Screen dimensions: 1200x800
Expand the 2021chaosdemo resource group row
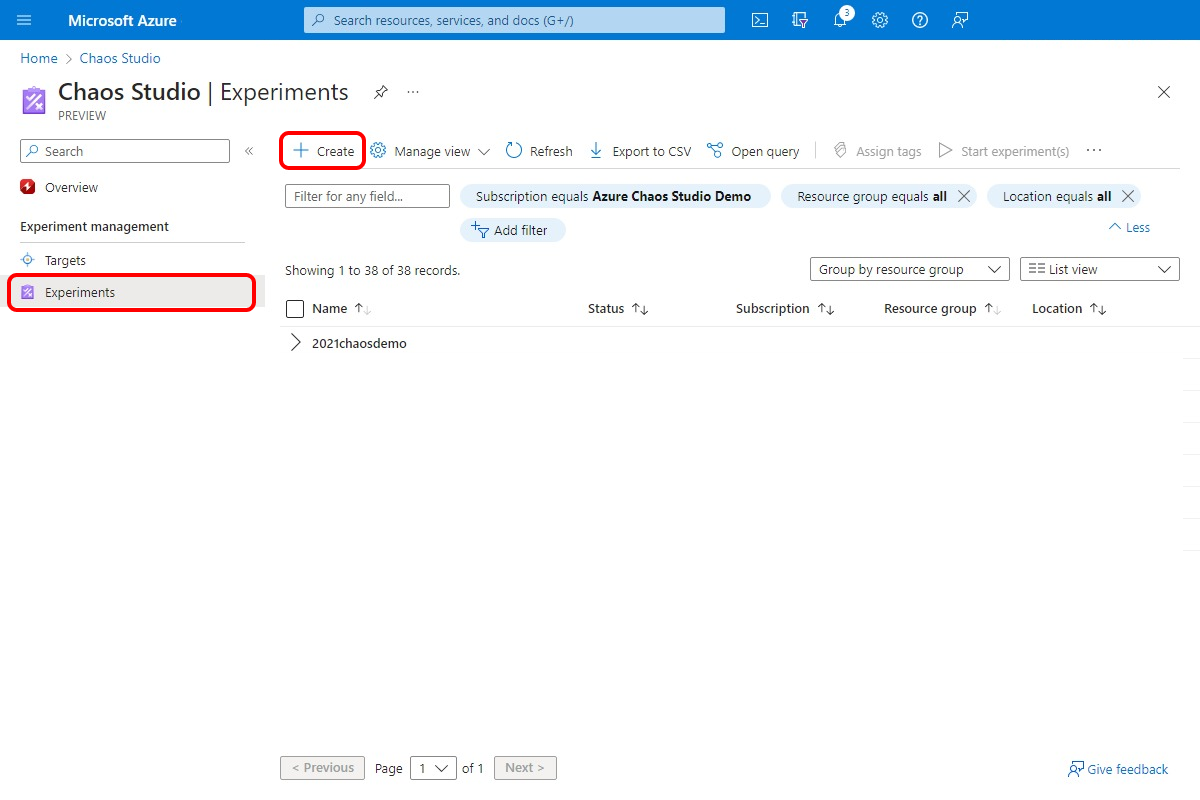293,342
